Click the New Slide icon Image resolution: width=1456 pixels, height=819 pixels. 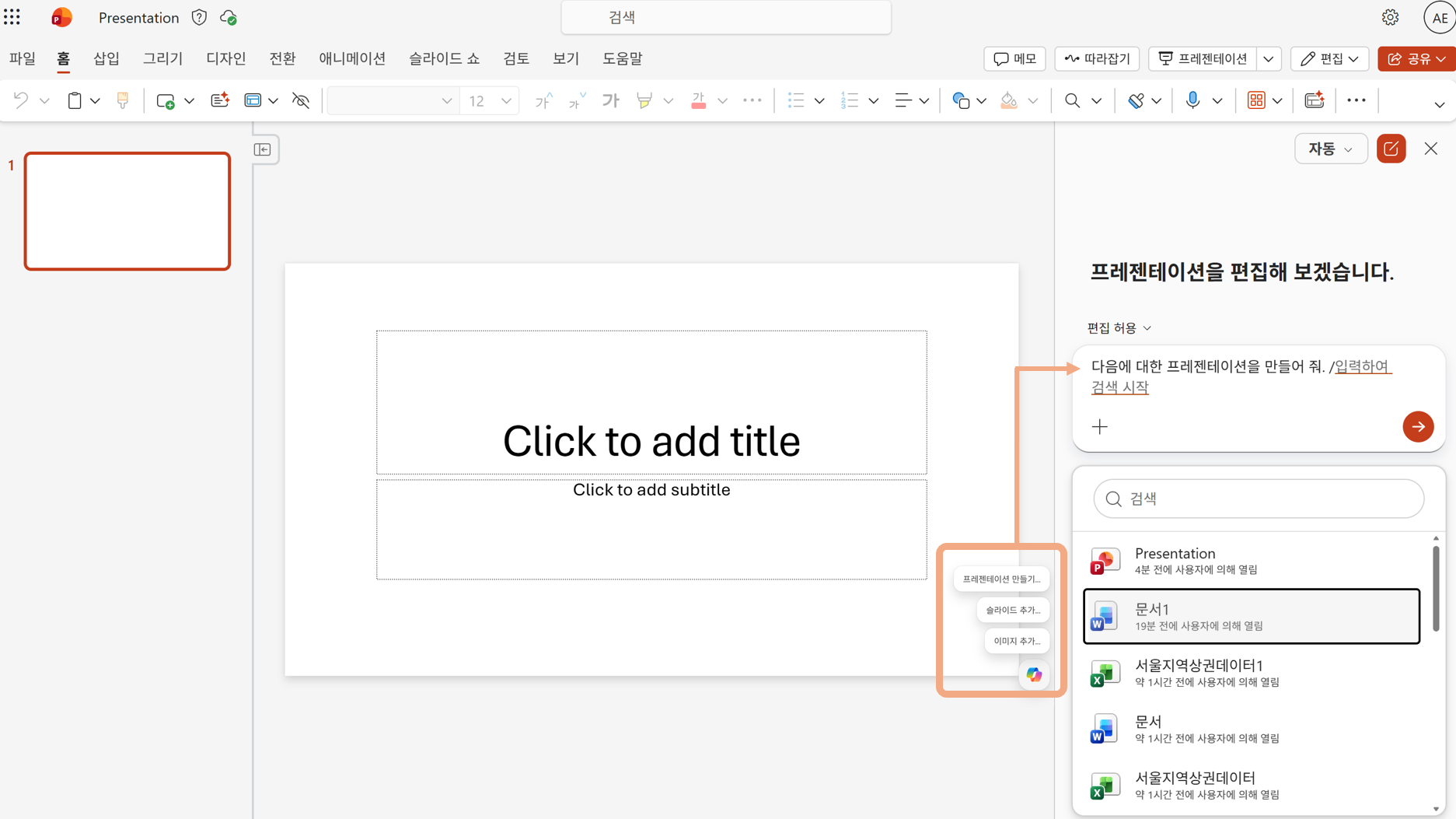(166, 100)
